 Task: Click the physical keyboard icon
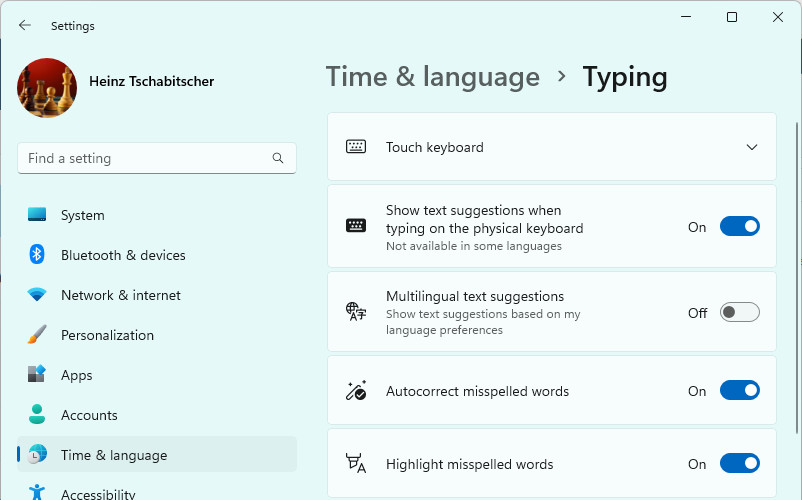356,225
